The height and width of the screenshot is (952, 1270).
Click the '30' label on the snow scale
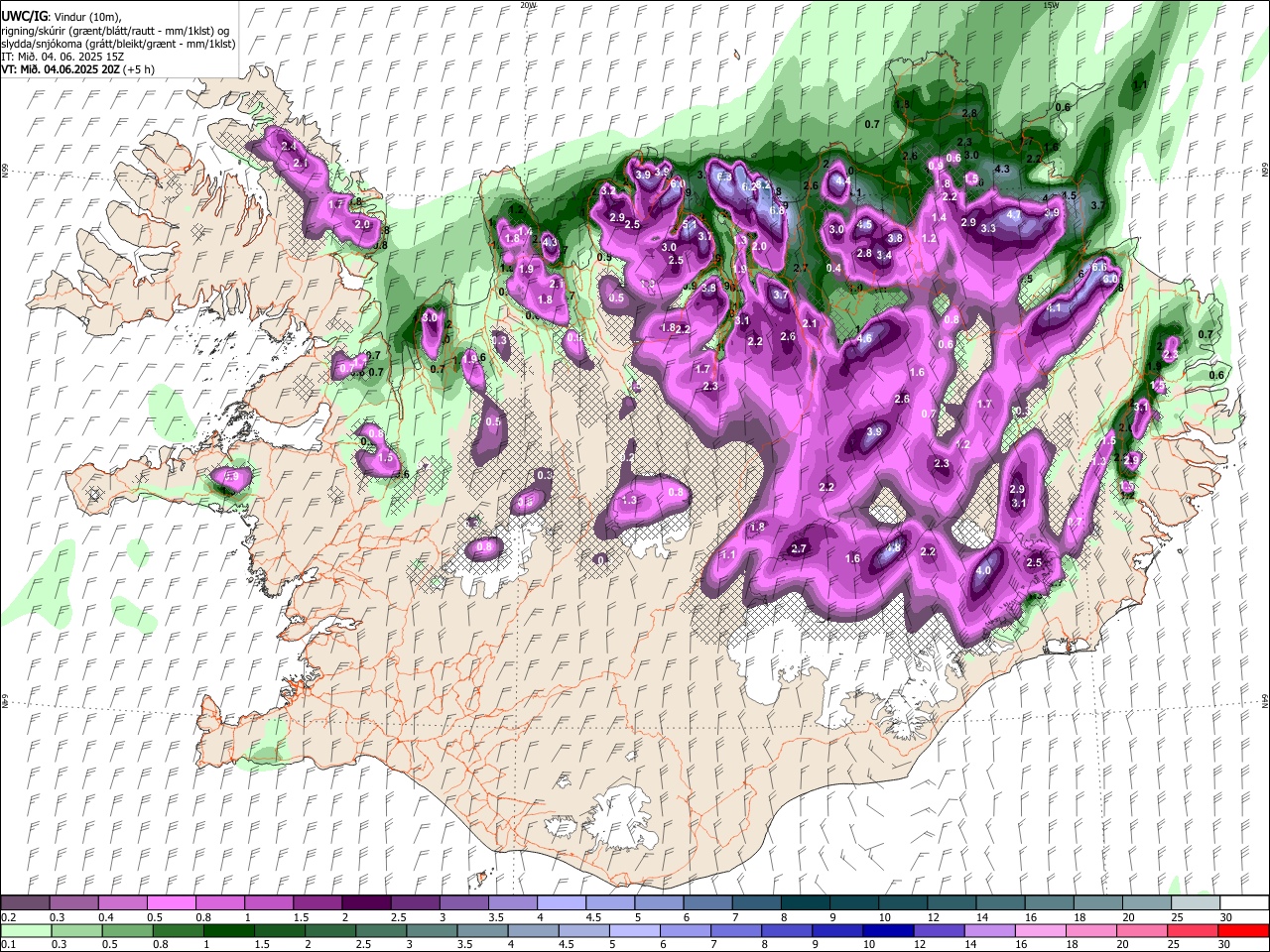tap(1226, 917)
